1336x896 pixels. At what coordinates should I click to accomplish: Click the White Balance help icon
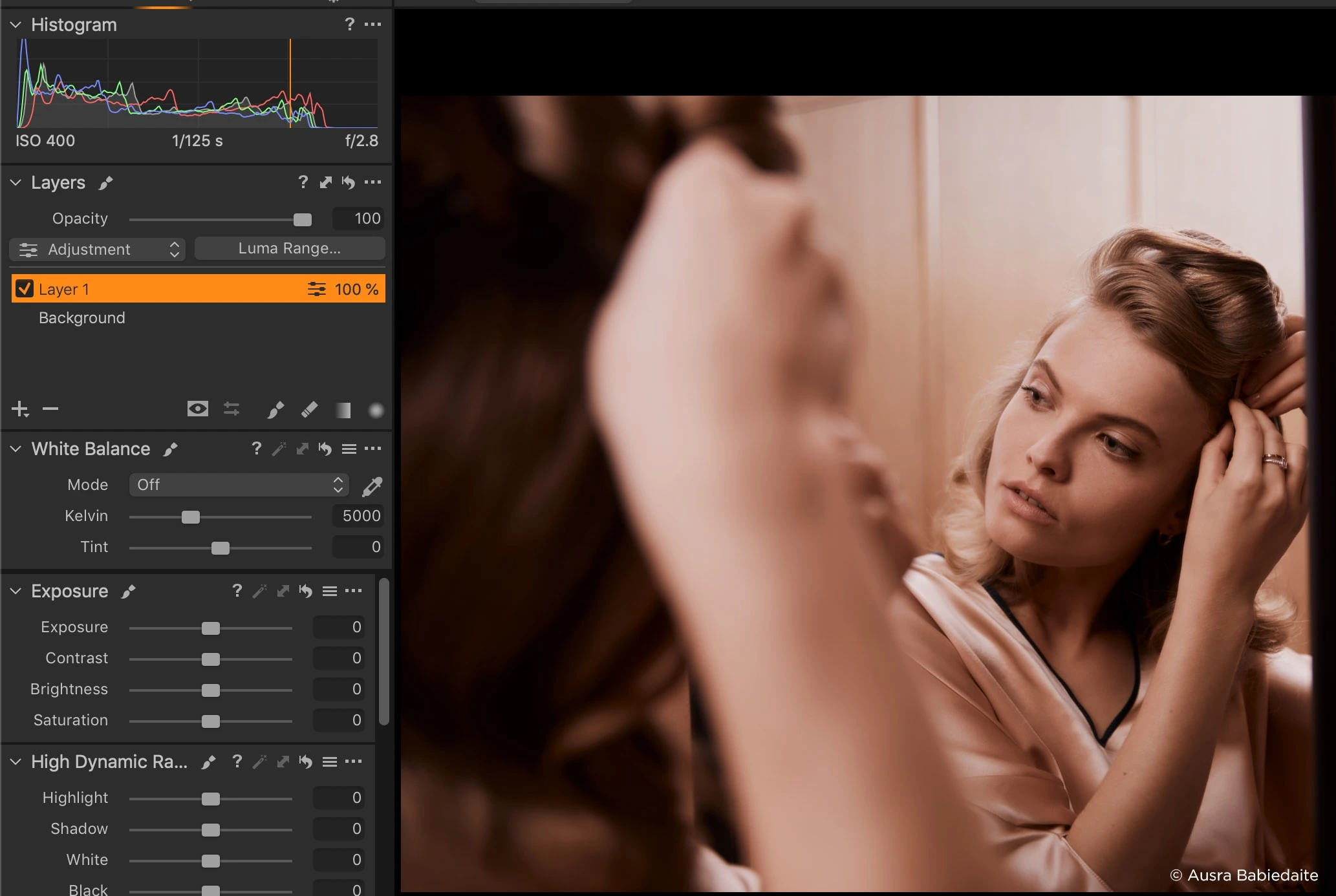pyautogui.click(x=256, y=449)
